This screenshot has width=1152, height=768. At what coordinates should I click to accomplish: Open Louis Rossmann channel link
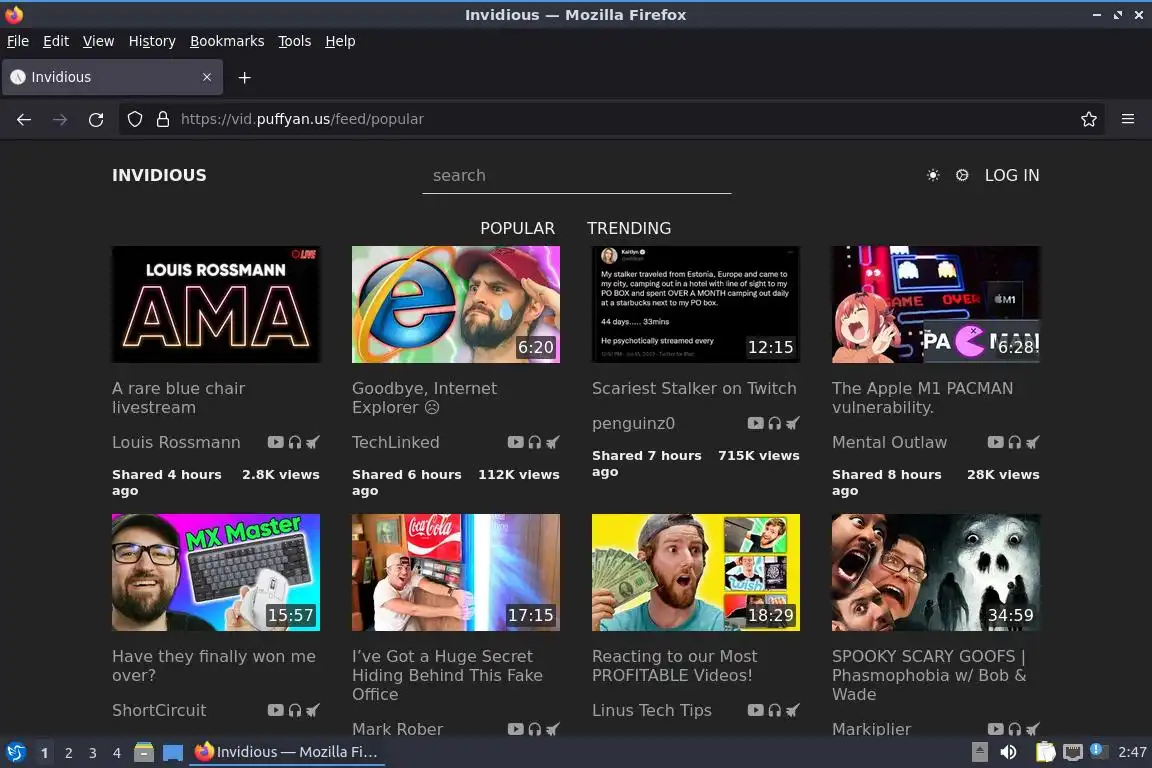176,442
